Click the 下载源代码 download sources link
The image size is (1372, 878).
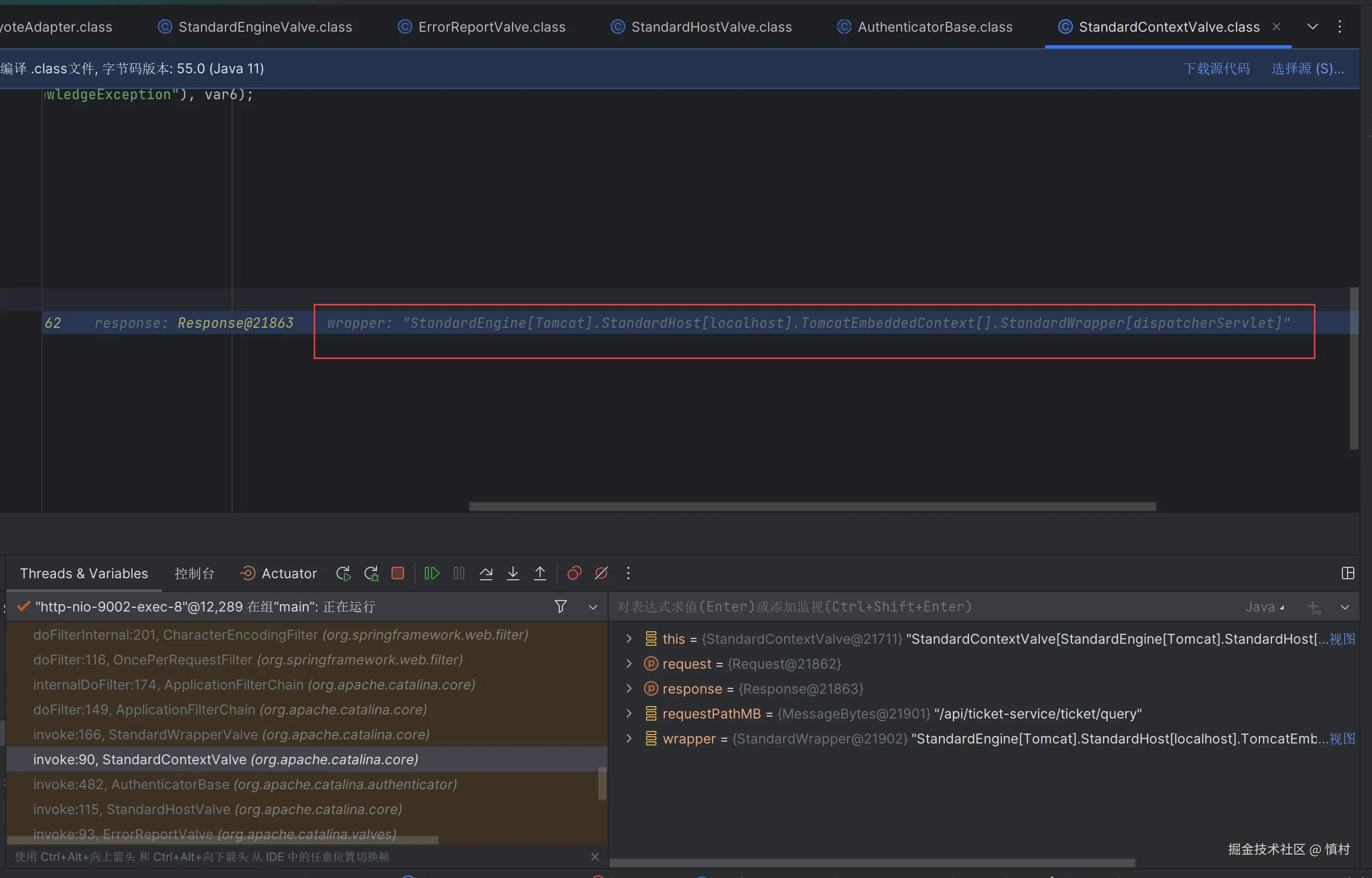(x=1216, y=69)
